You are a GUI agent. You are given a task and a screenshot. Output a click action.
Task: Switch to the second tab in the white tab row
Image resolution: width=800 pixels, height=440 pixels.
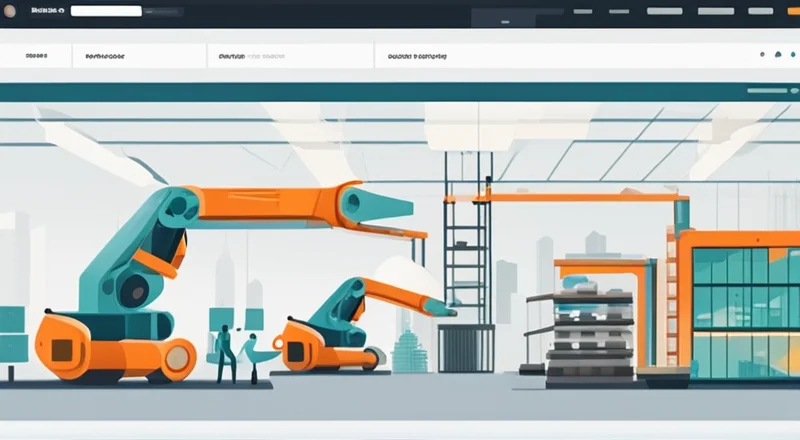click(107, 58)
